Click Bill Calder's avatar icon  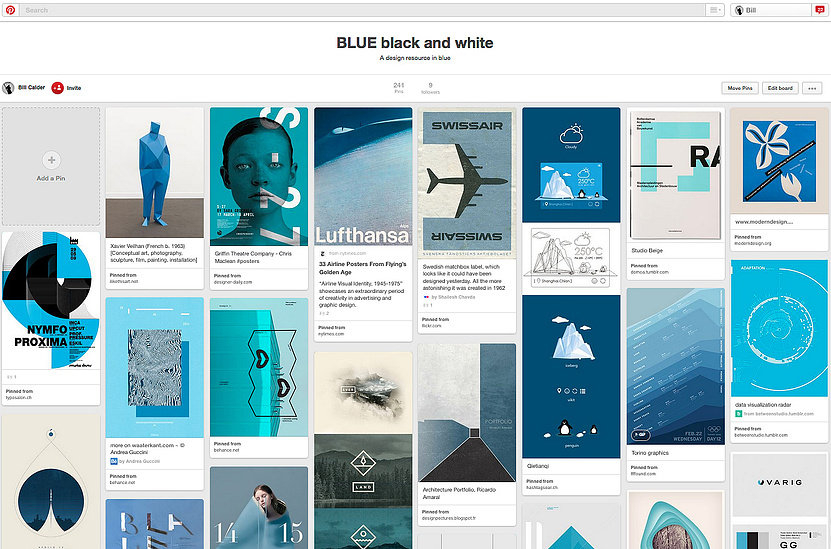8,88
